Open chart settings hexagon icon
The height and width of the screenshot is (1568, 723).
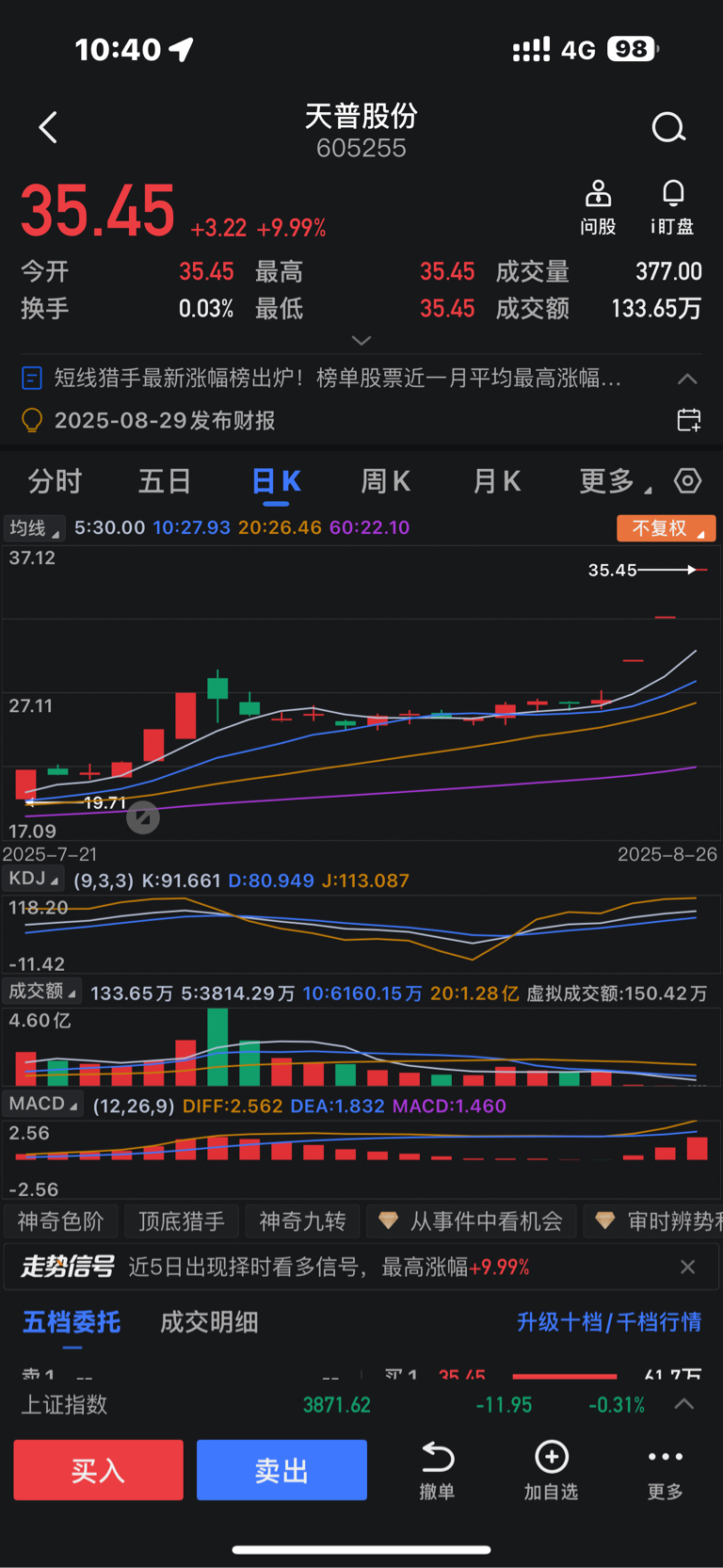tap(688, 481)
